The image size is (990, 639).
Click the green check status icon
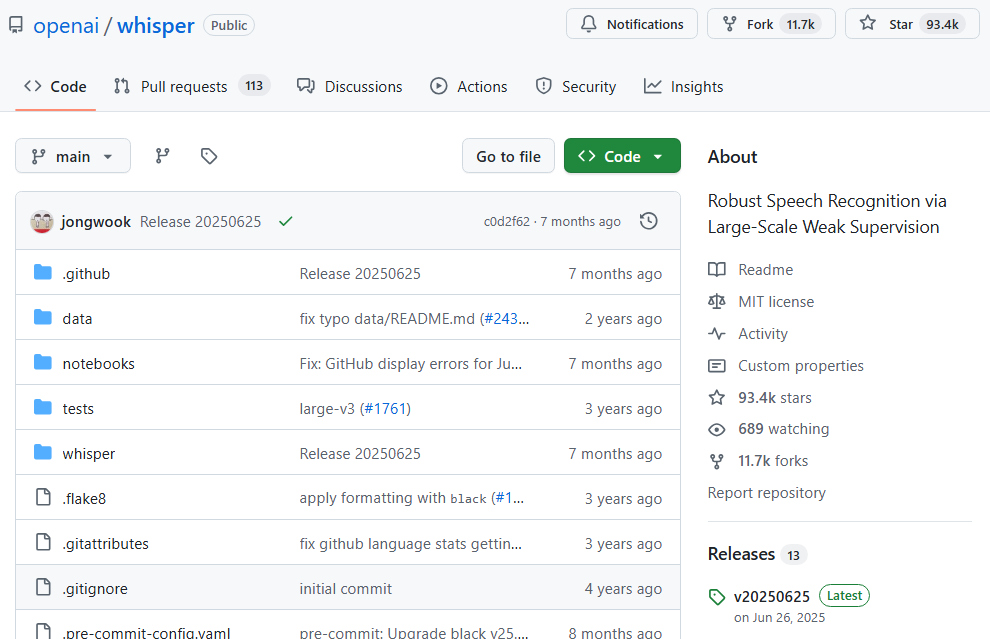(x=285, y=222)
